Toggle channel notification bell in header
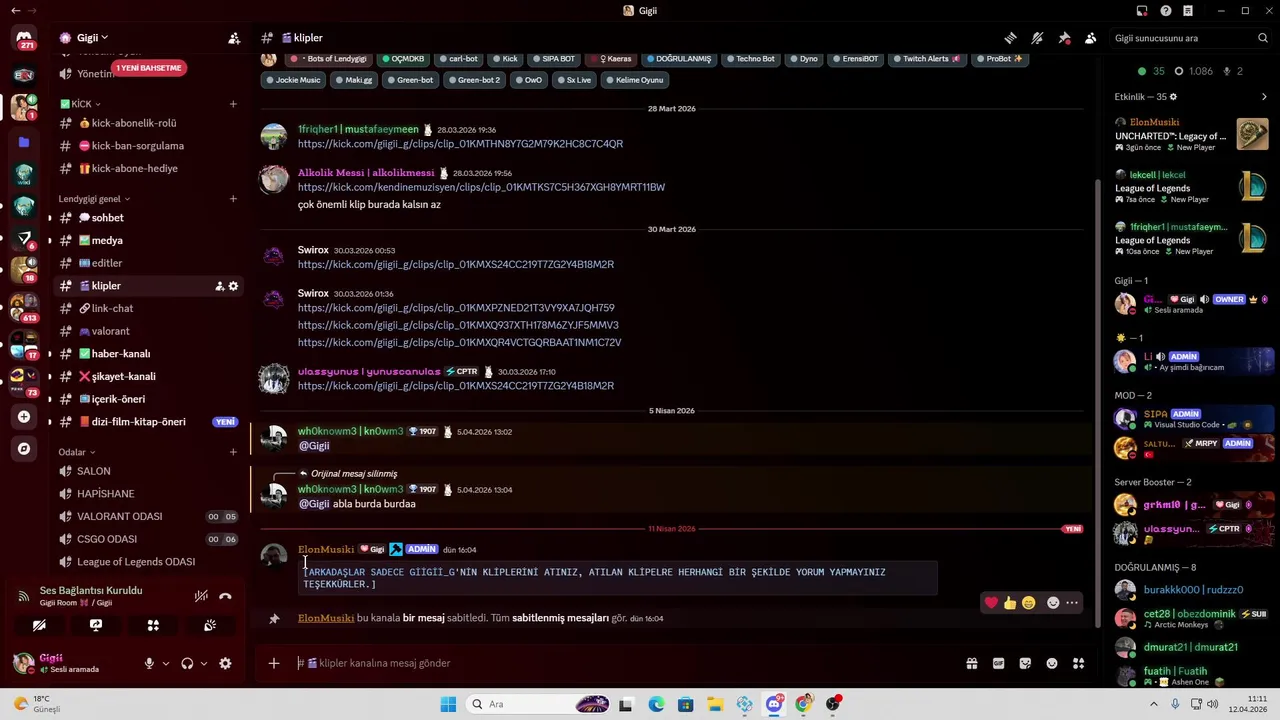Viewport: 1280px width, 720px height. pyautogui.click(x=1037, y=38)
